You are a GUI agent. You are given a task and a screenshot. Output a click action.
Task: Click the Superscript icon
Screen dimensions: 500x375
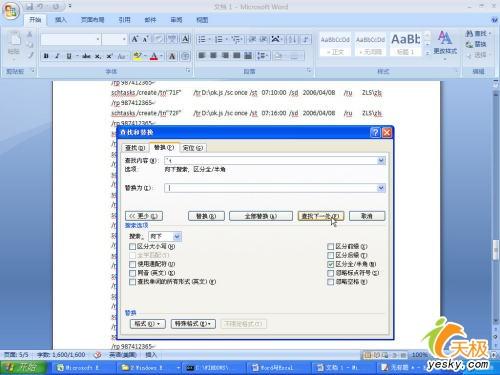pyautogui.click(x=109, y=56)
